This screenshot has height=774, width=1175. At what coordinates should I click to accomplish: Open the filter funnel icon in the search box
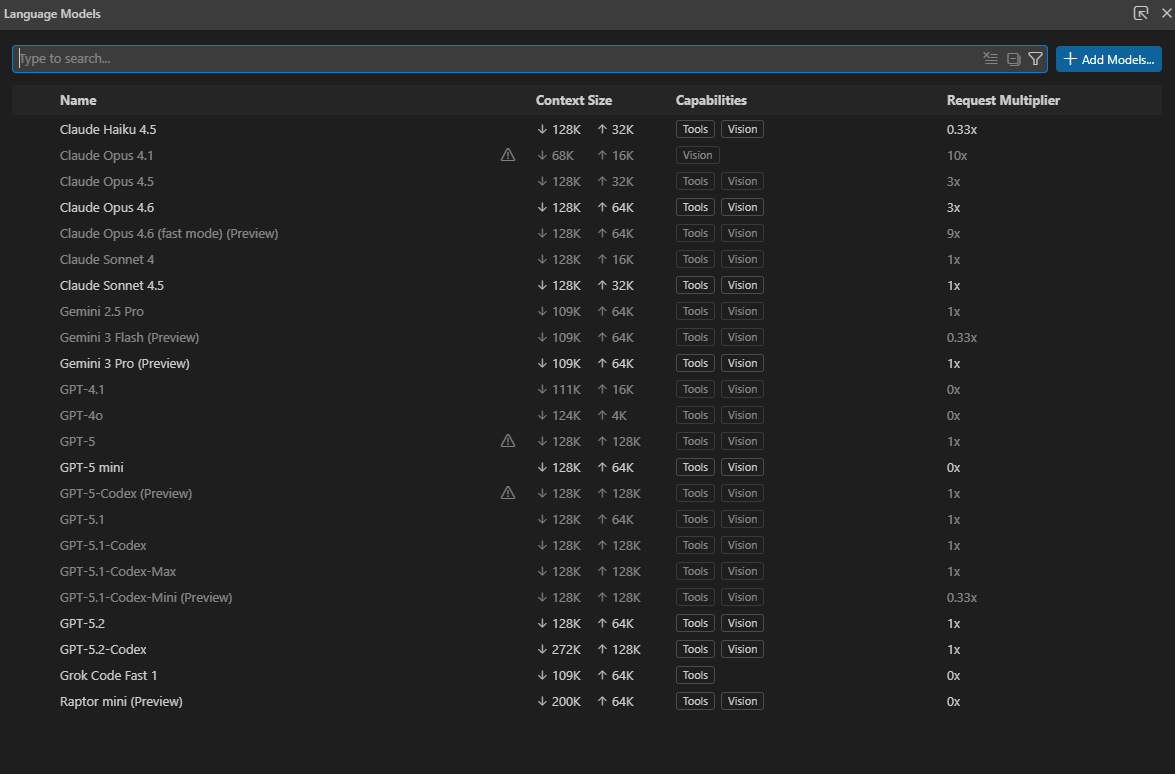pyautogui.click(x=1036, y=58)
